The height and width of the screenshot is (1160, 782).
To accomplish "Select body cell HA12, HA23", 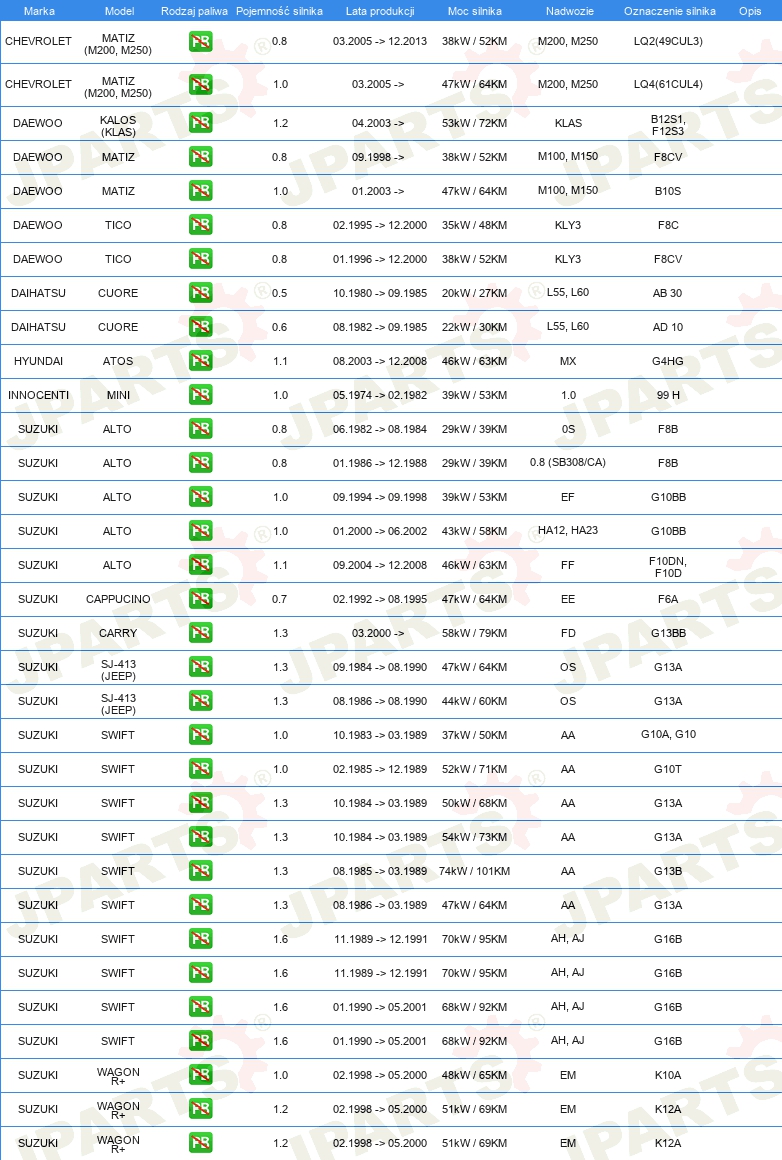I will 567,530.
